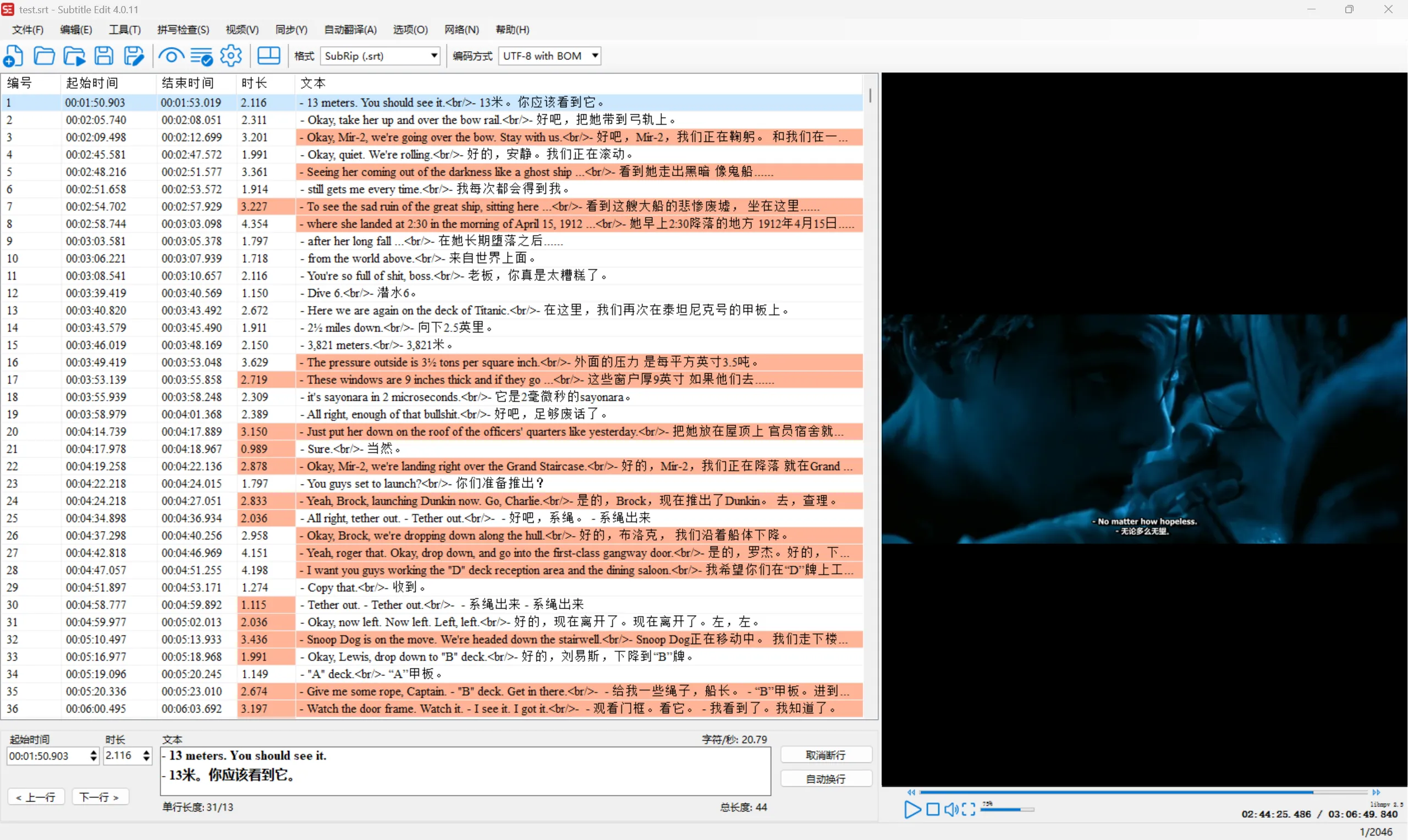This screenshot has width=1408, height=840.
Task: Open the 自动翻译 menu
Action: click(350, 30)
